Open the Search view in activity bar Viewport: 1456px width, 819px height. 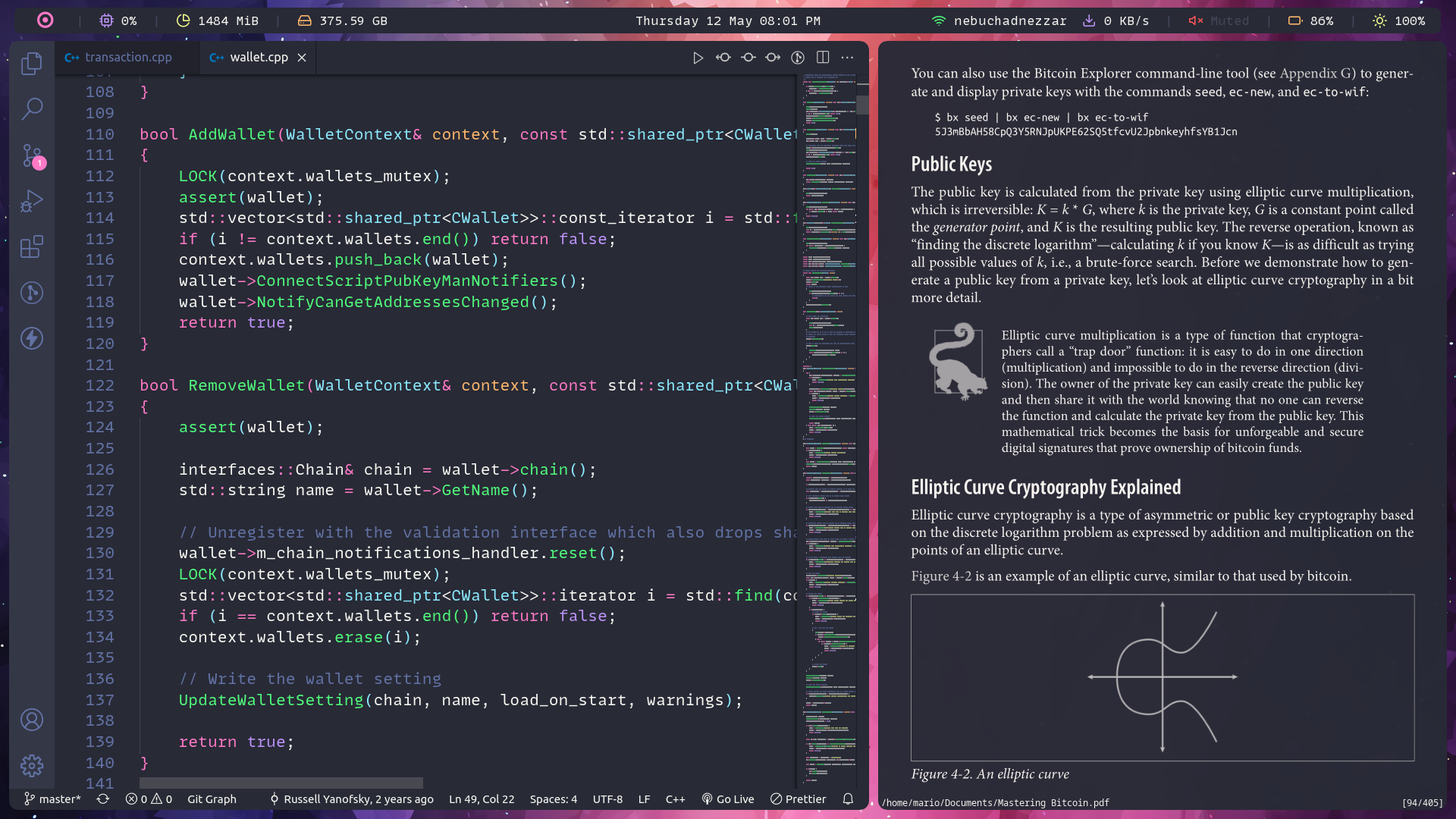[x=32, y=108]
